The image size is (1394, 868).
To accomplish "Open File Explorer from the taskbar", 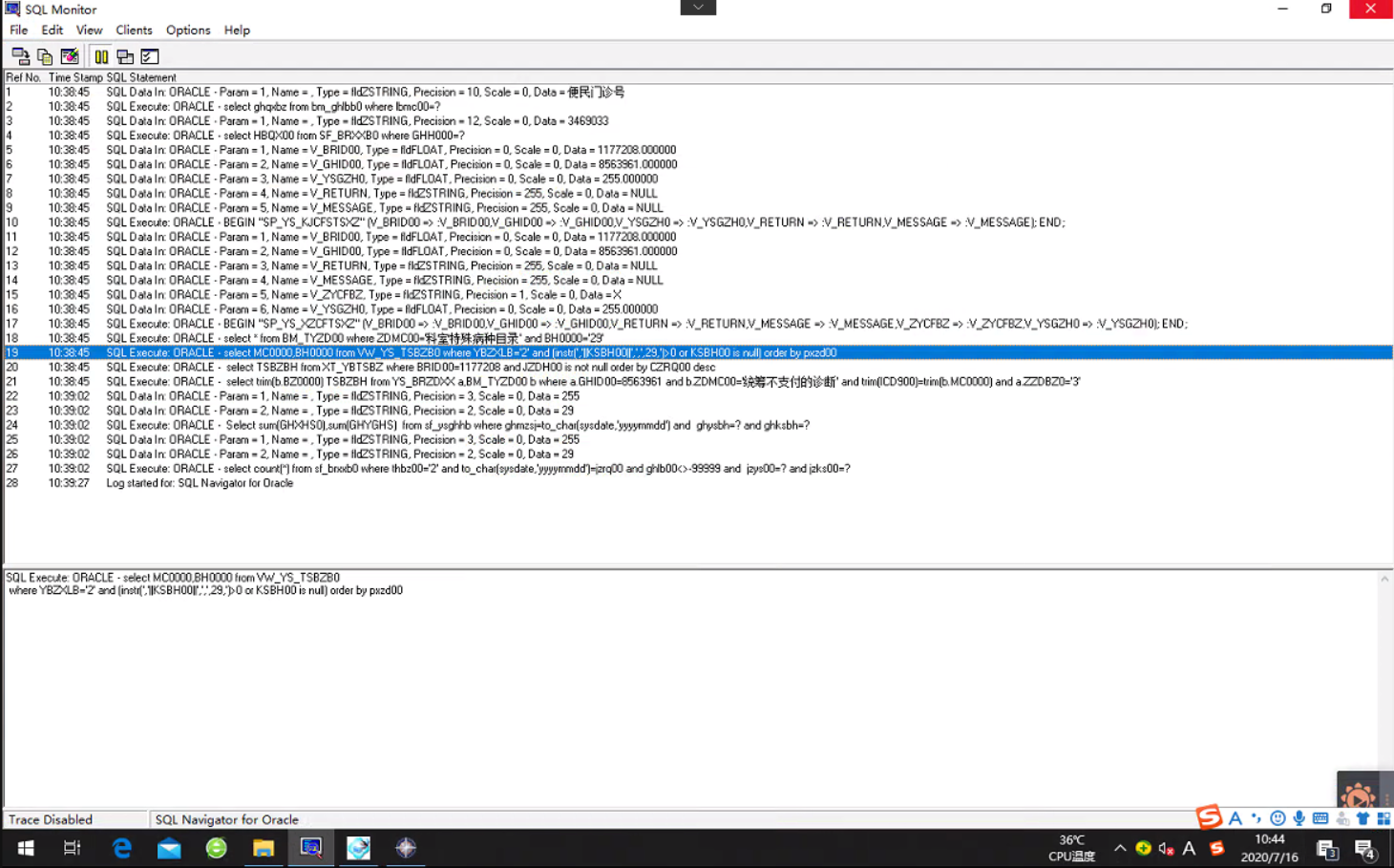I will (x=264, y=848).
